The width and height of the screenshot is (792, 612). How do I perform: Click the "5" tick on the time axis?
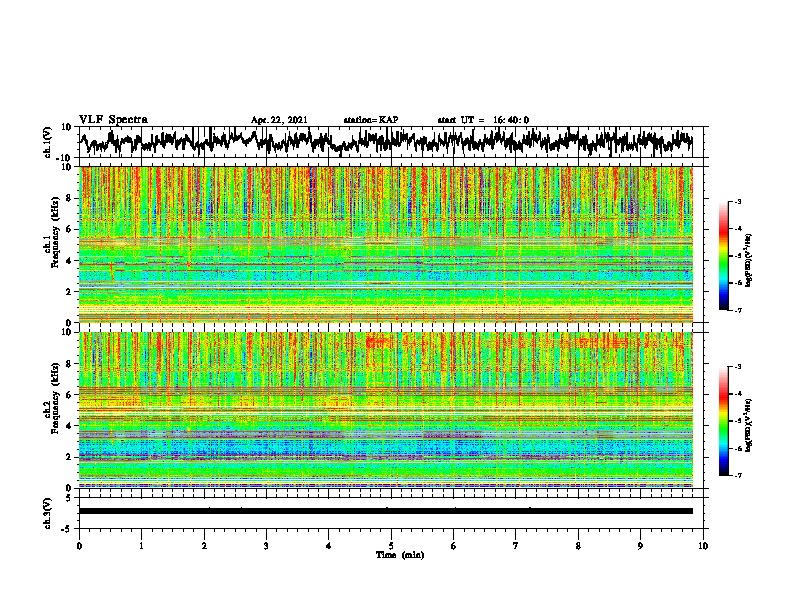click(x=391, y=546)
